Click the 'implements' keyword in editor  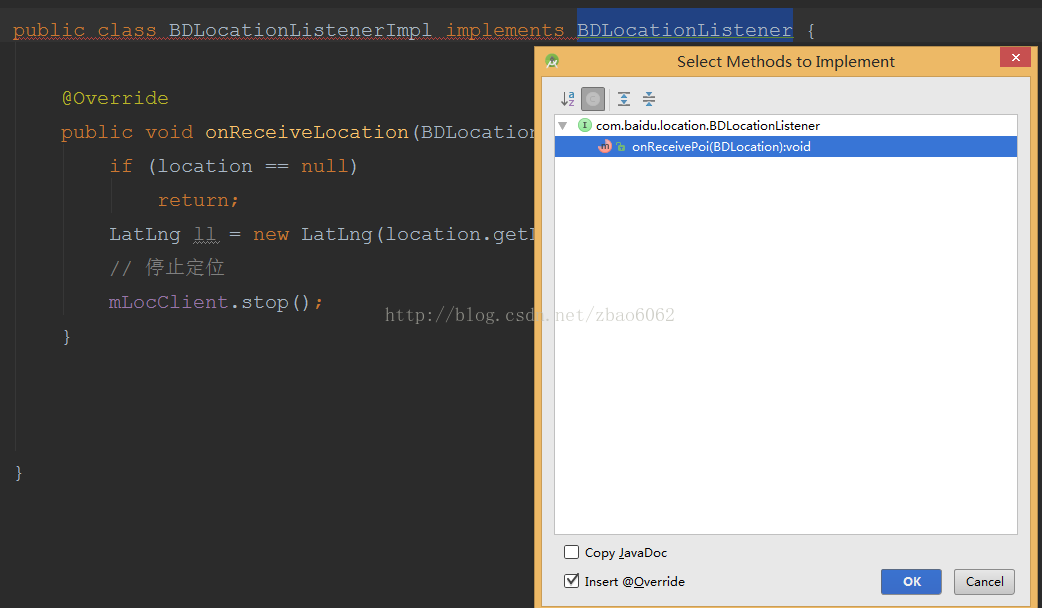505,31
